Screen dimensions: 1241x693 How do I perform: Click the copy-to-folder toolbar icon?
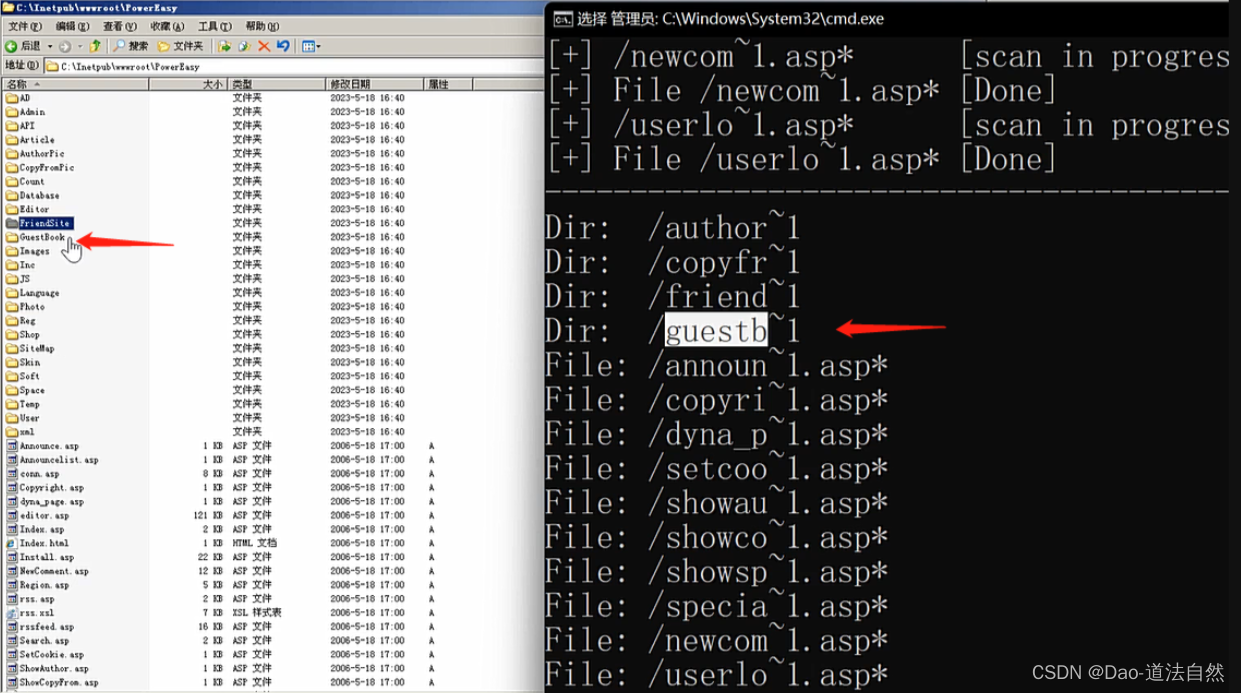coord(246,46)
